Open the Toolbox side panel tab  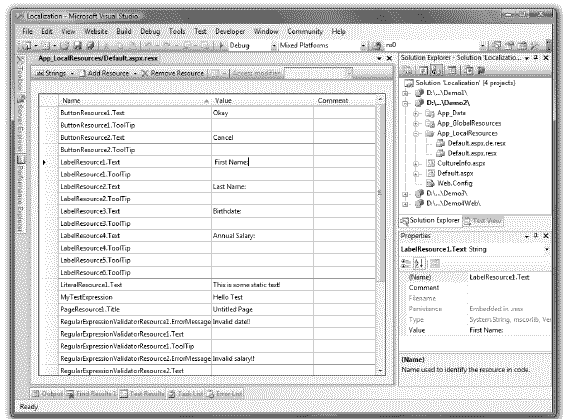(20, 74)
